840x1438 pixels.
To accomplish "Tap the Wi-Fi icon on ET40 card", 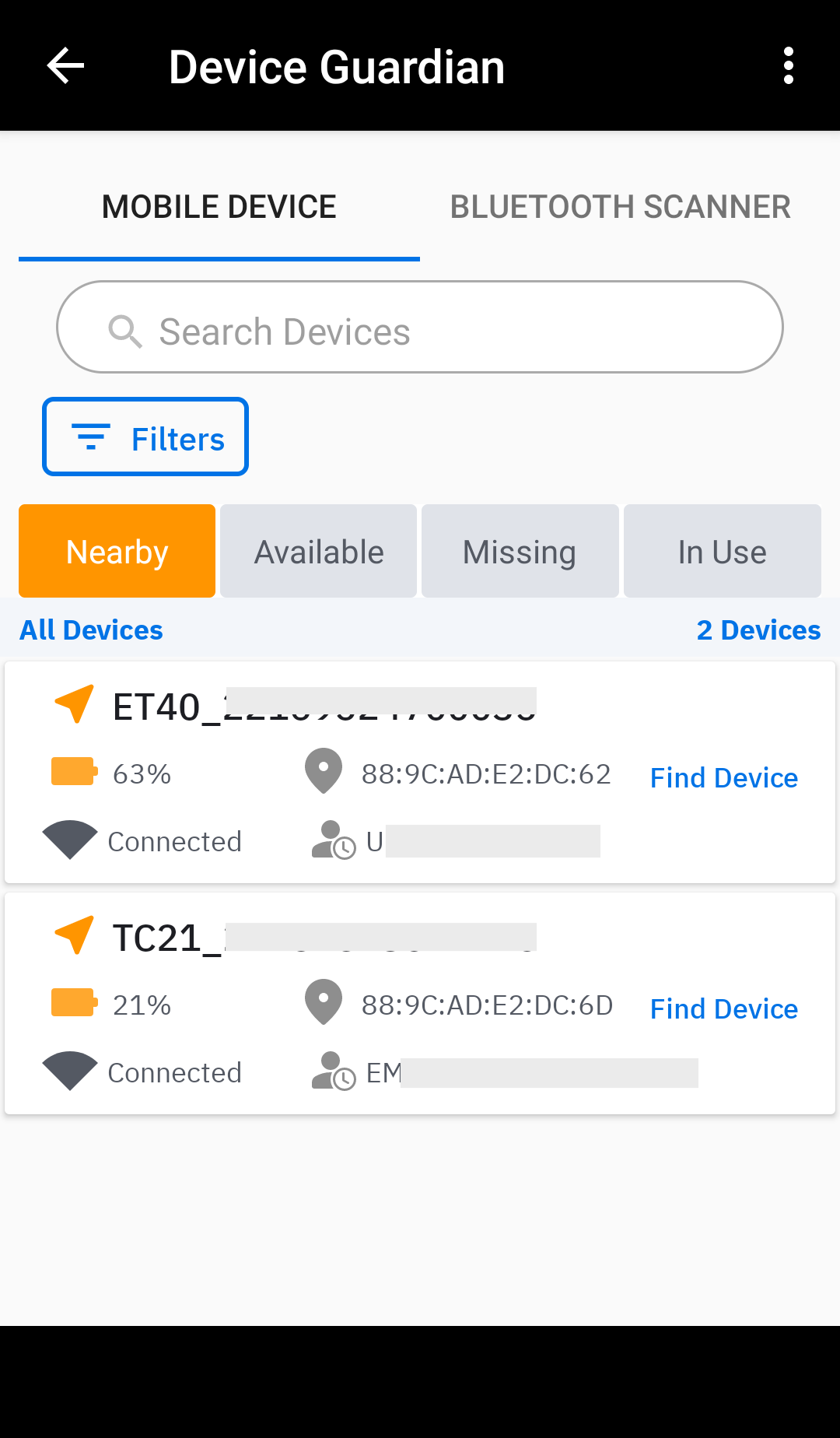I will 70,840.
